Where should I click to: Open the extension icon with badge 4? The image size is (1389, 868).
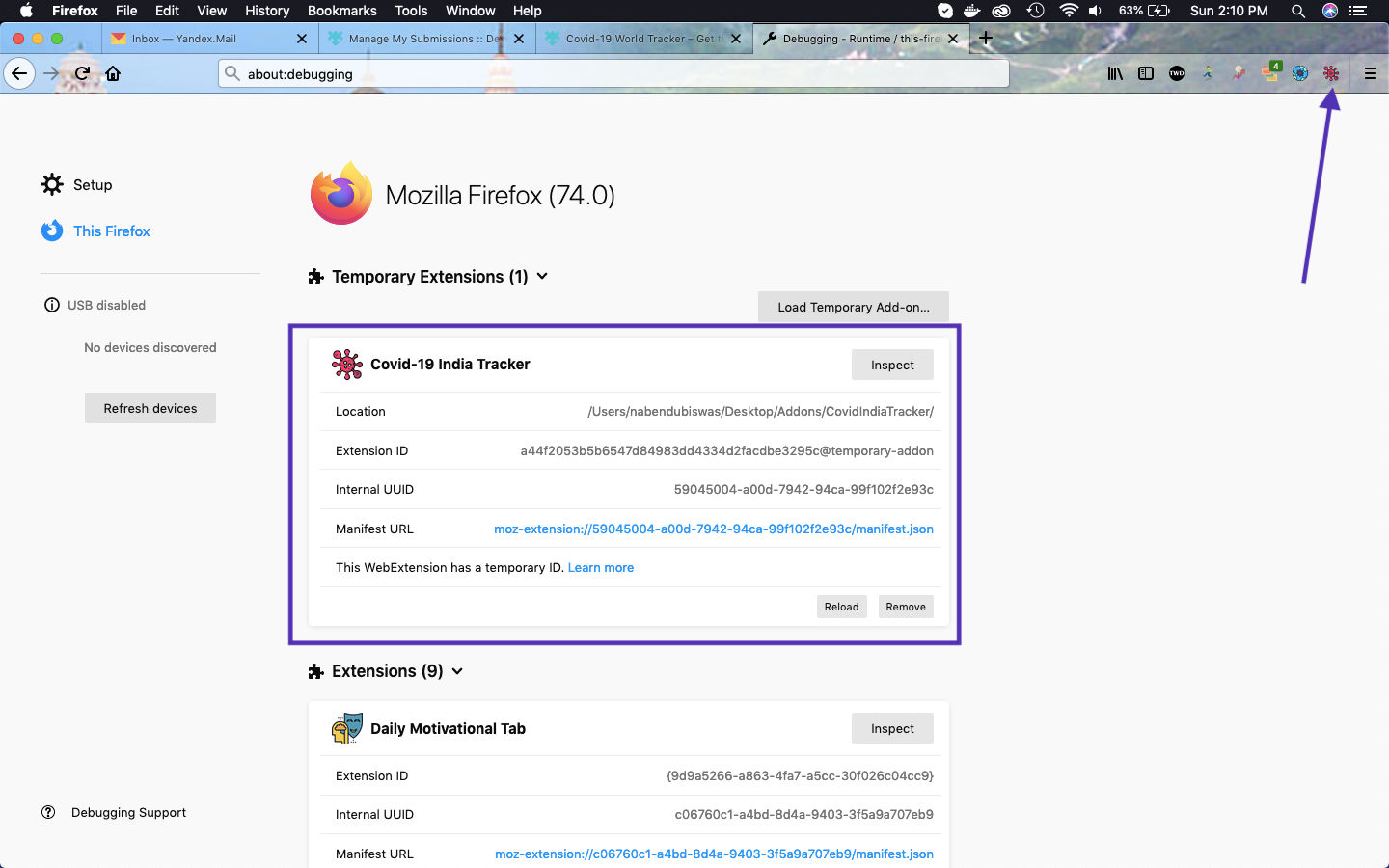(1270, 72)
